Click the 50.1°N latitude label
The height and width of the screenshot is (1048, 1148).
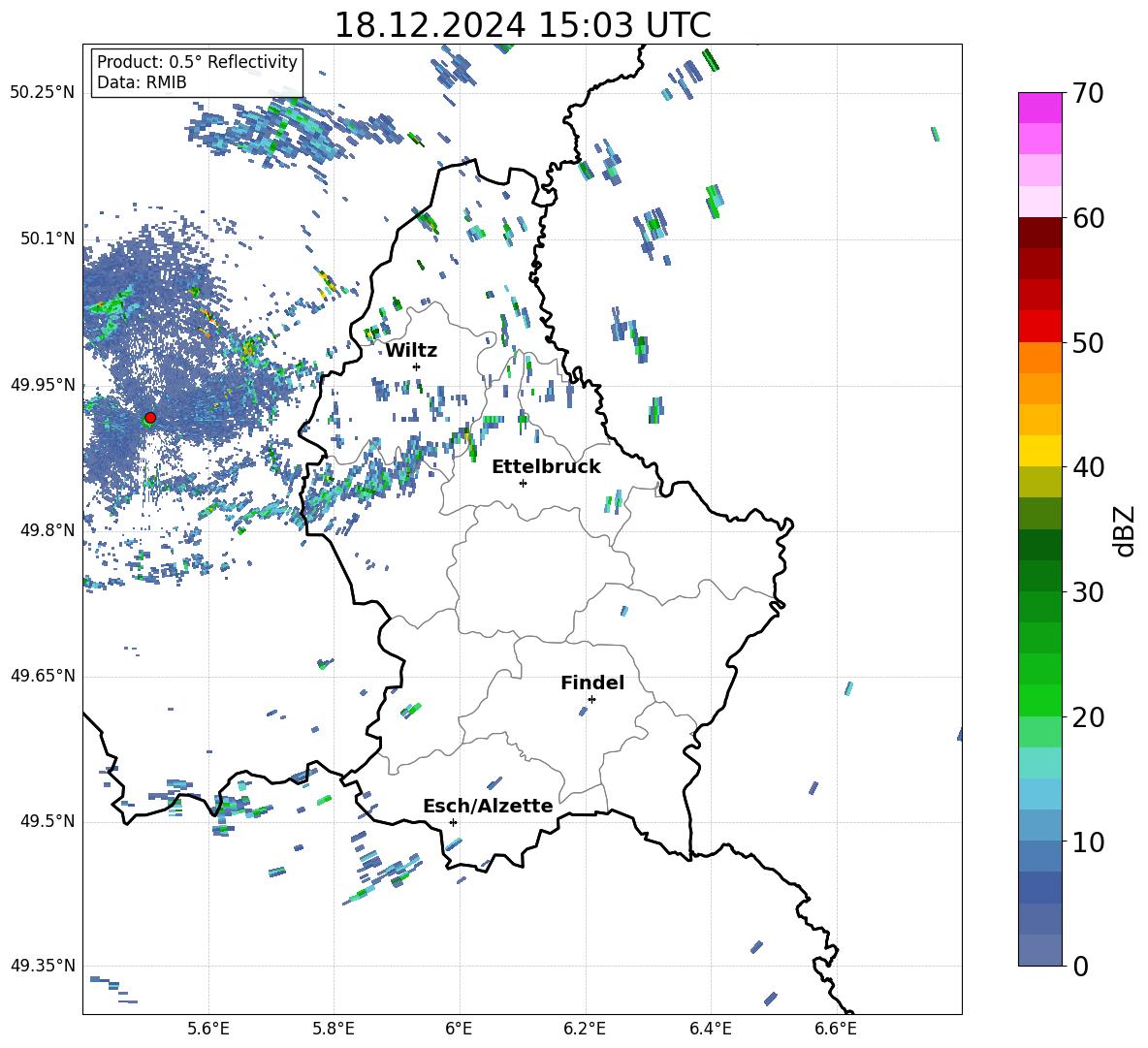(48, 238)
